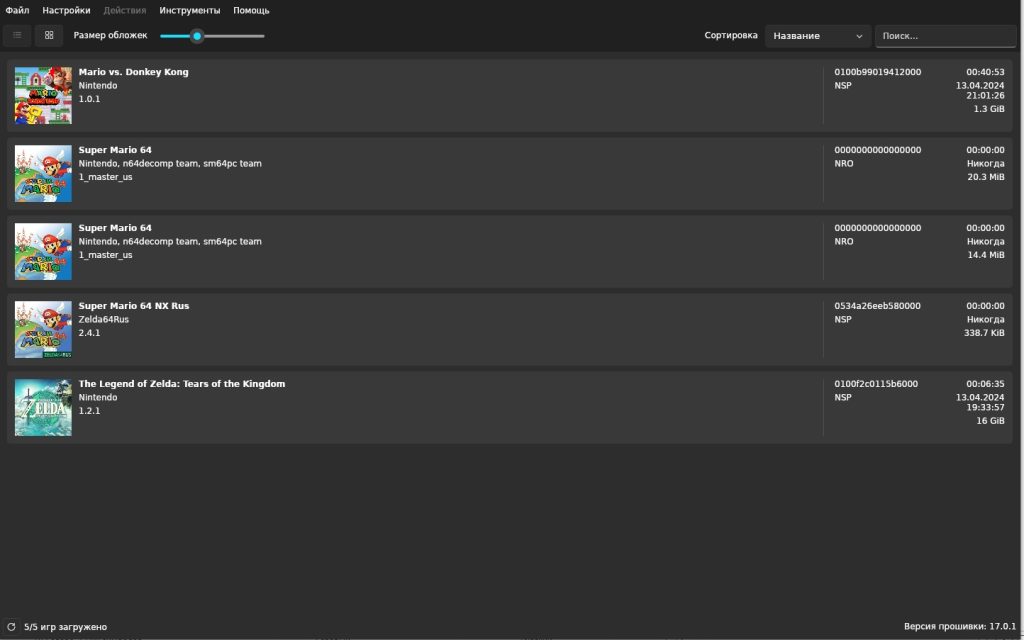Click the title ID 0534a26eeb580000
1024x640 pixels.
[x=878, y=306]
